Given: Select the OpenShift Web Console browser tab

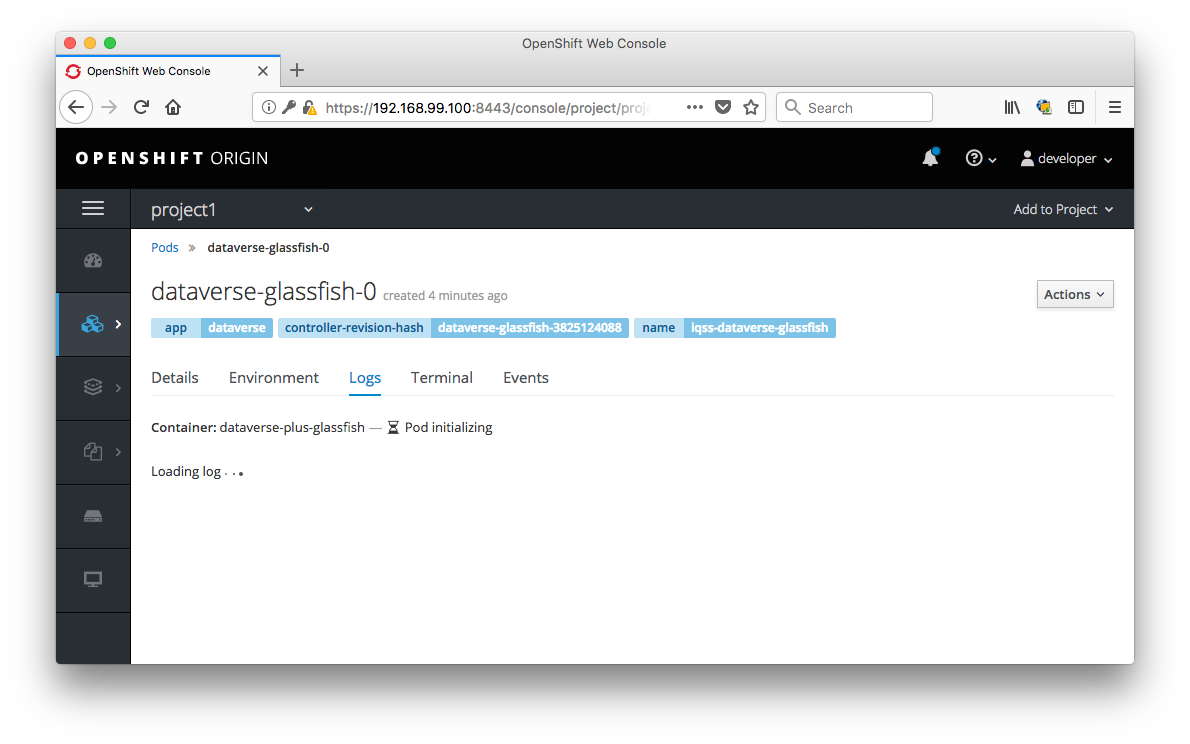Looking at the screenshot, I should pos(168,71).
